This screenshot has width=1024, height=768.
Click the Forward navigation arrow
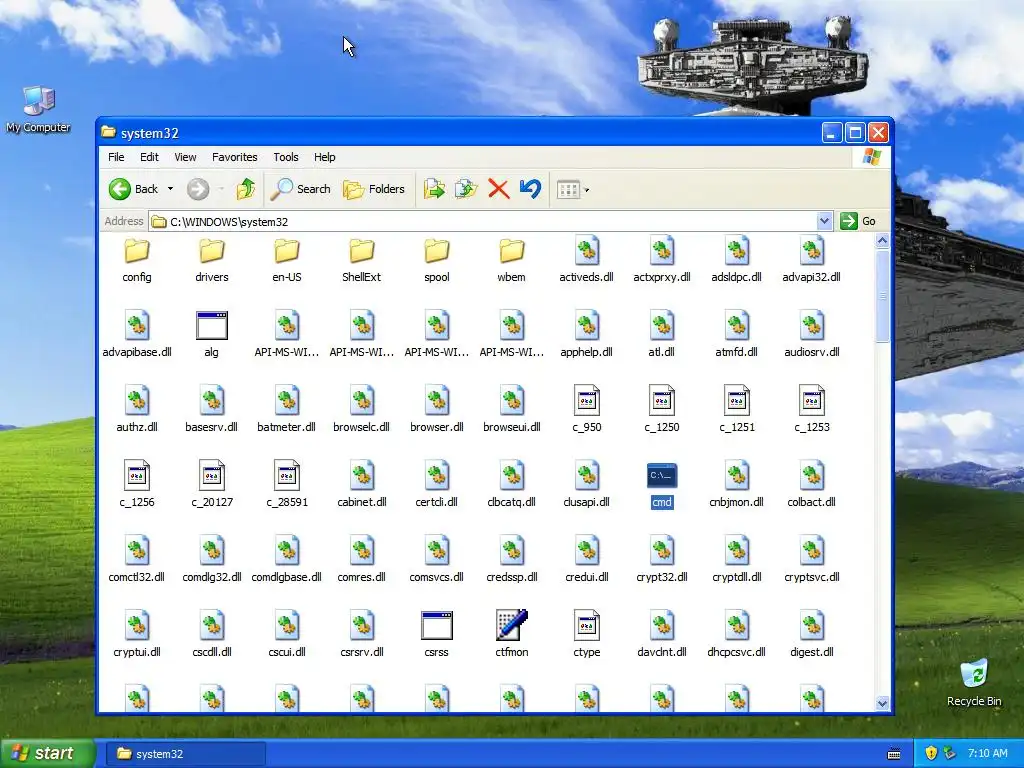198,189
